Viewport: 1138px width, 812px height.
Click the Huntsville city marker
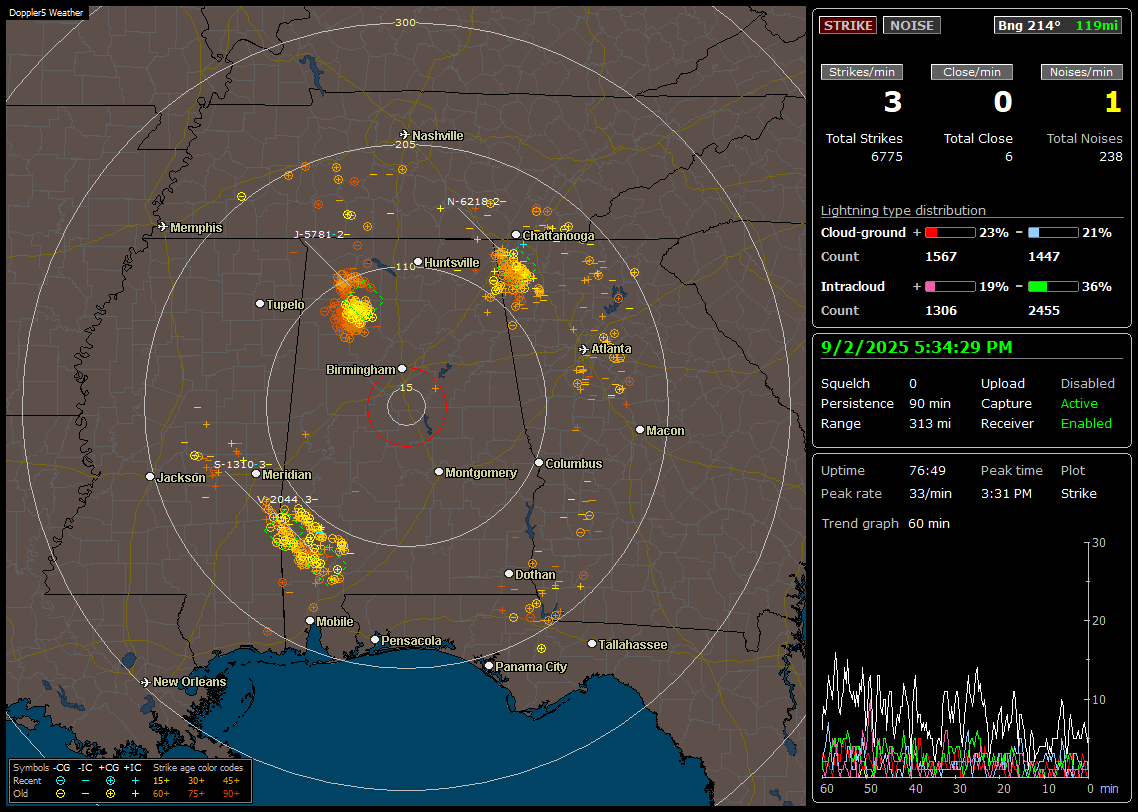pyautogui.click(x=418, y=262)
